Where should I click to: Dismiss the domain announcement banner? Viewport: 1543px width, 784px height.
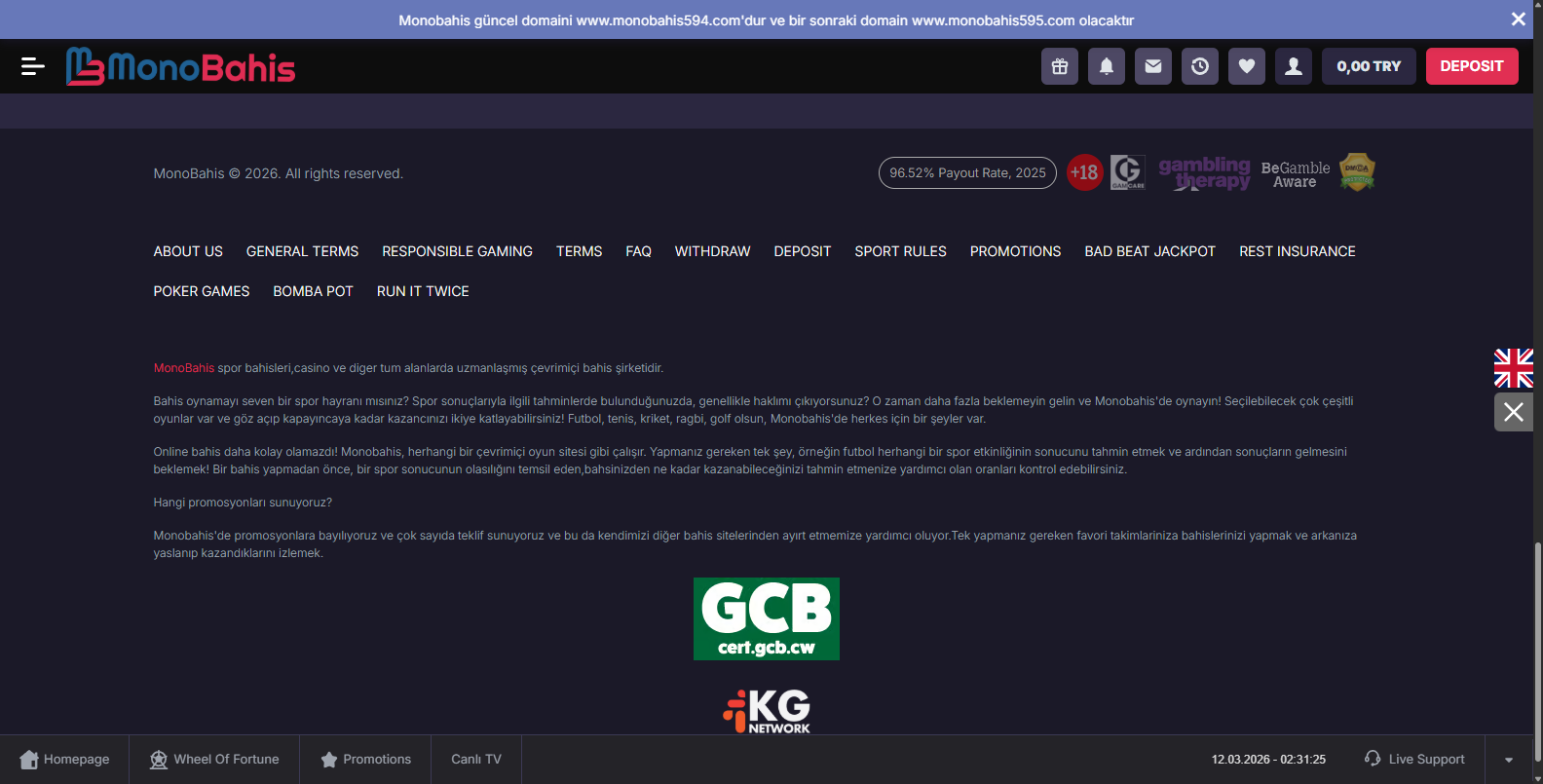point(1518,19)
